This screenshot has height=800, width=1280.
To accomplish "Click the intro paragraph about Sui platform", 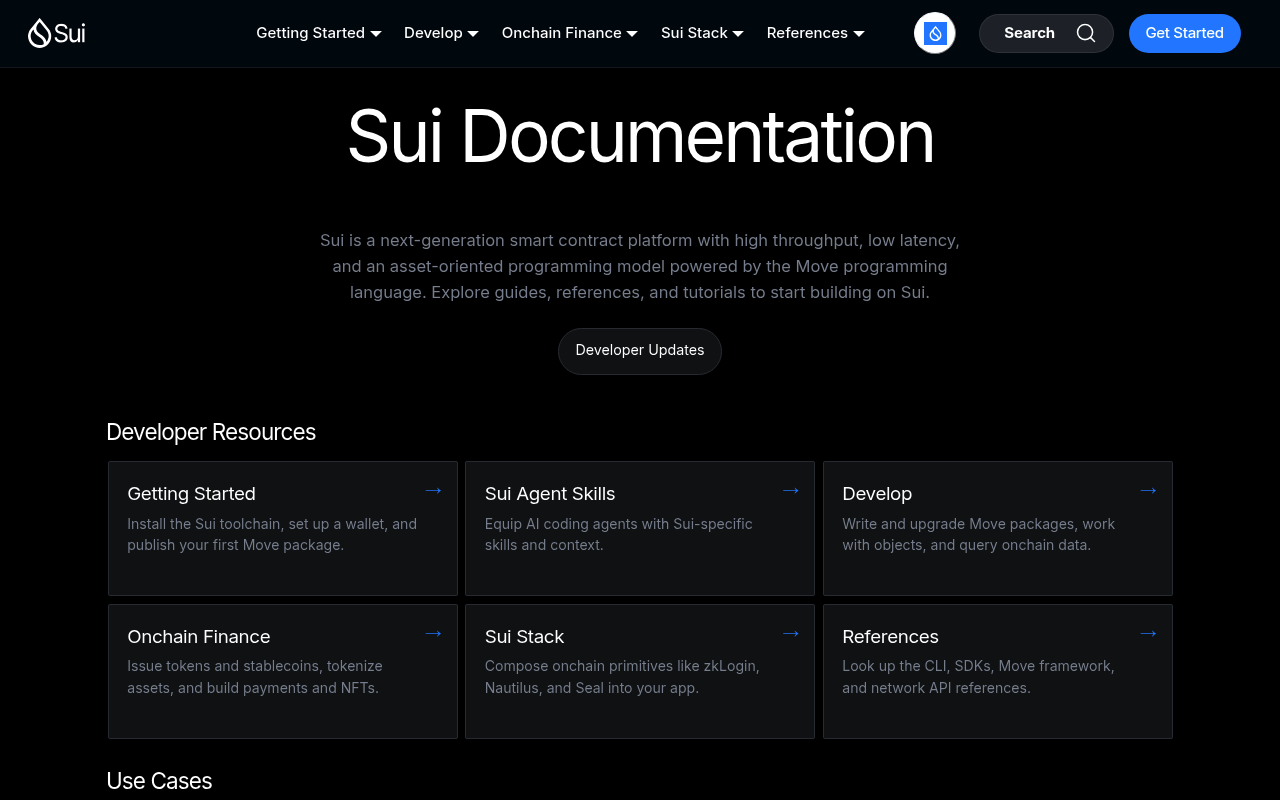I will tap(640, 267).
